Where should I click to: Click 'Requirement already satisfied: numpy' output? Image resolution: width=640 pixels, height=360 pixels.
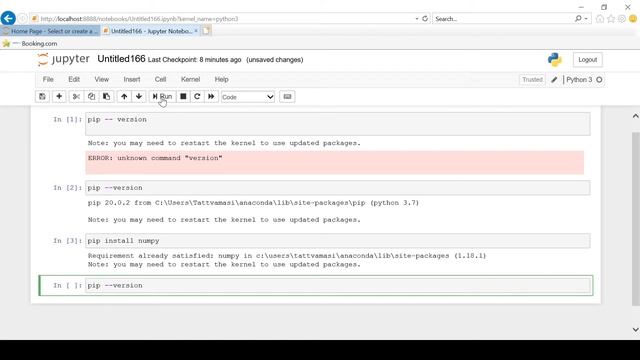(287, 256)
